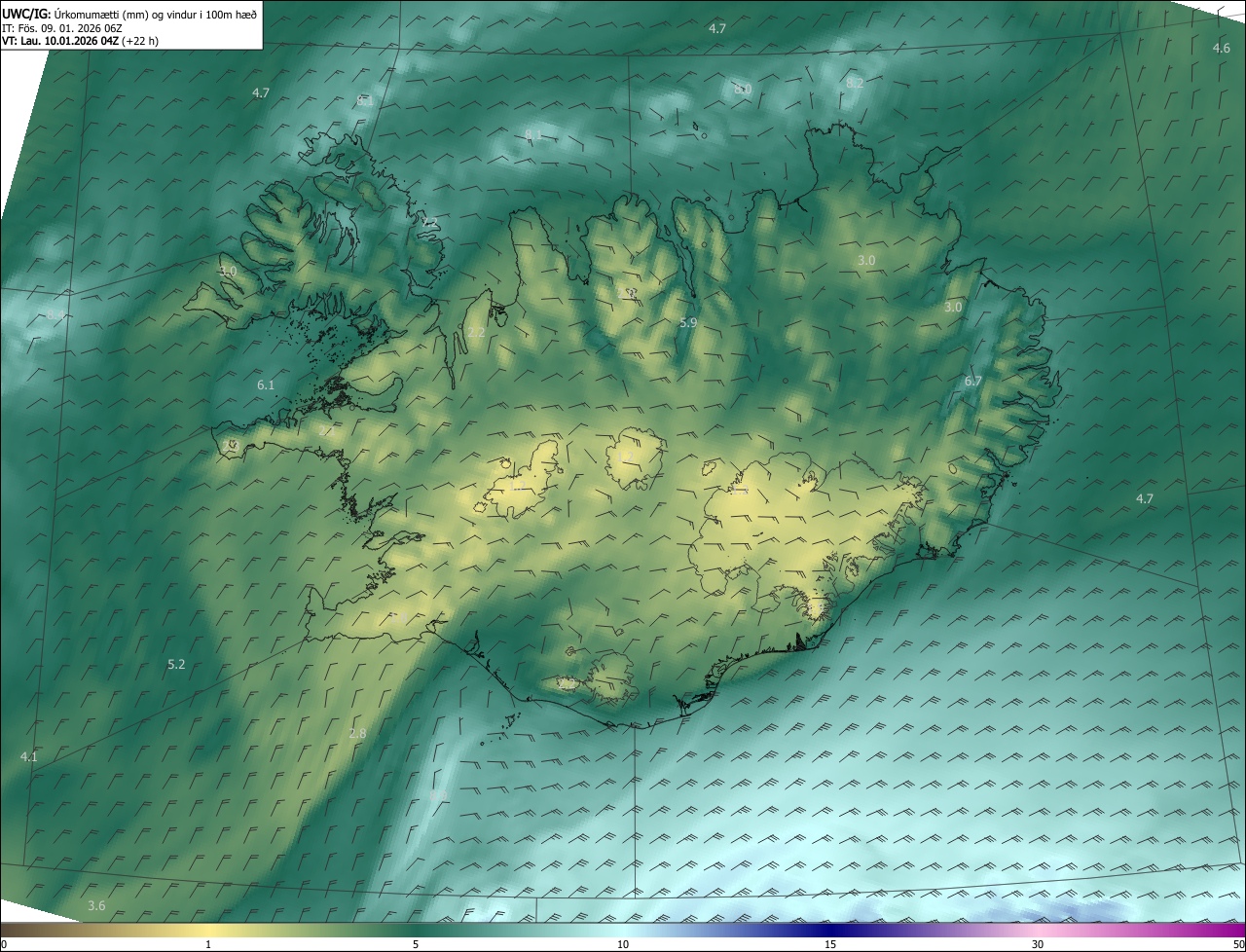Click the colorbar tick label '1'

(208, 945)
